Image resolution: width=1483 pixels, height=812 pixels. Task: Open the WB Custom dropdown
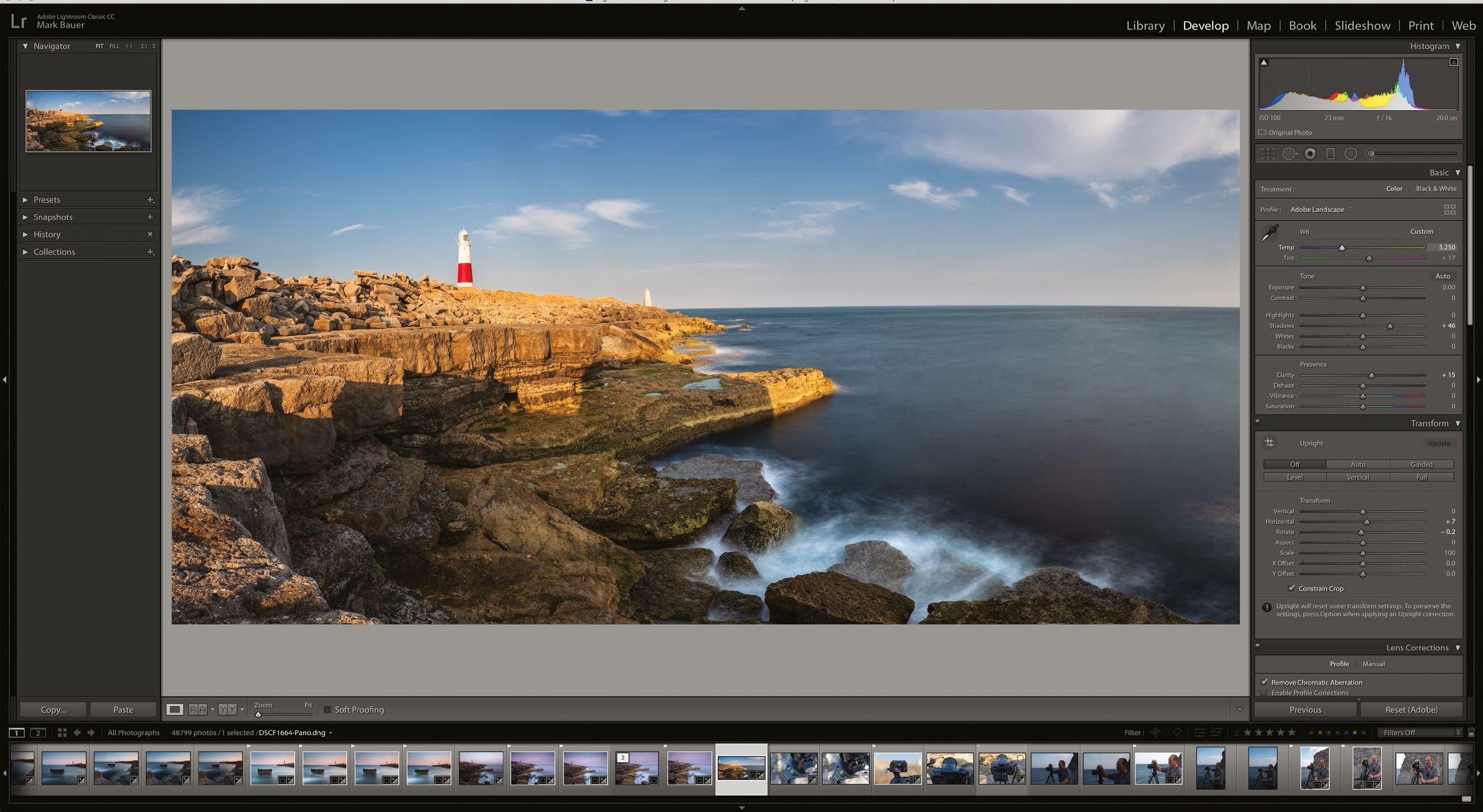tap(1425, 232)
